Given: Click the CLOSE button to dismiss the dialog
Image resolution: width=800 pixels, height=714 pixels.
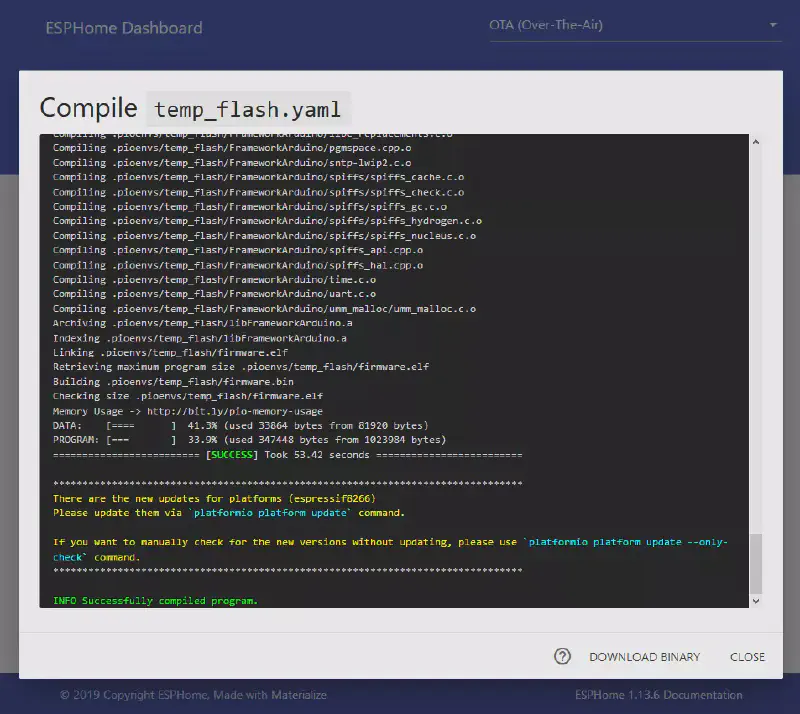Looking at the screenshot, I should (746, 657).
